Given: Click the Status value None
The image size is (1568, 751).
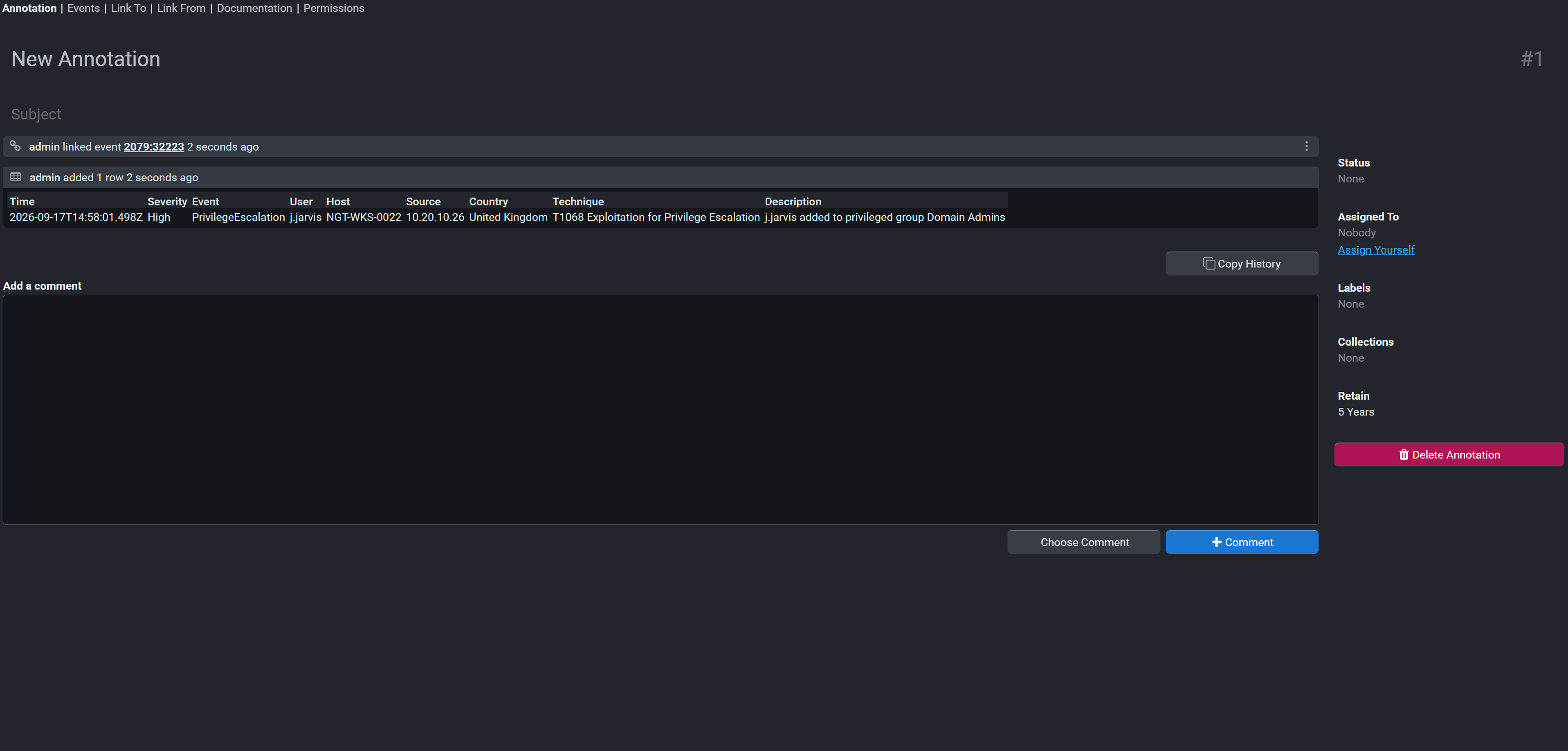Looking at the screenshot, I should [x=1351, y=179].
